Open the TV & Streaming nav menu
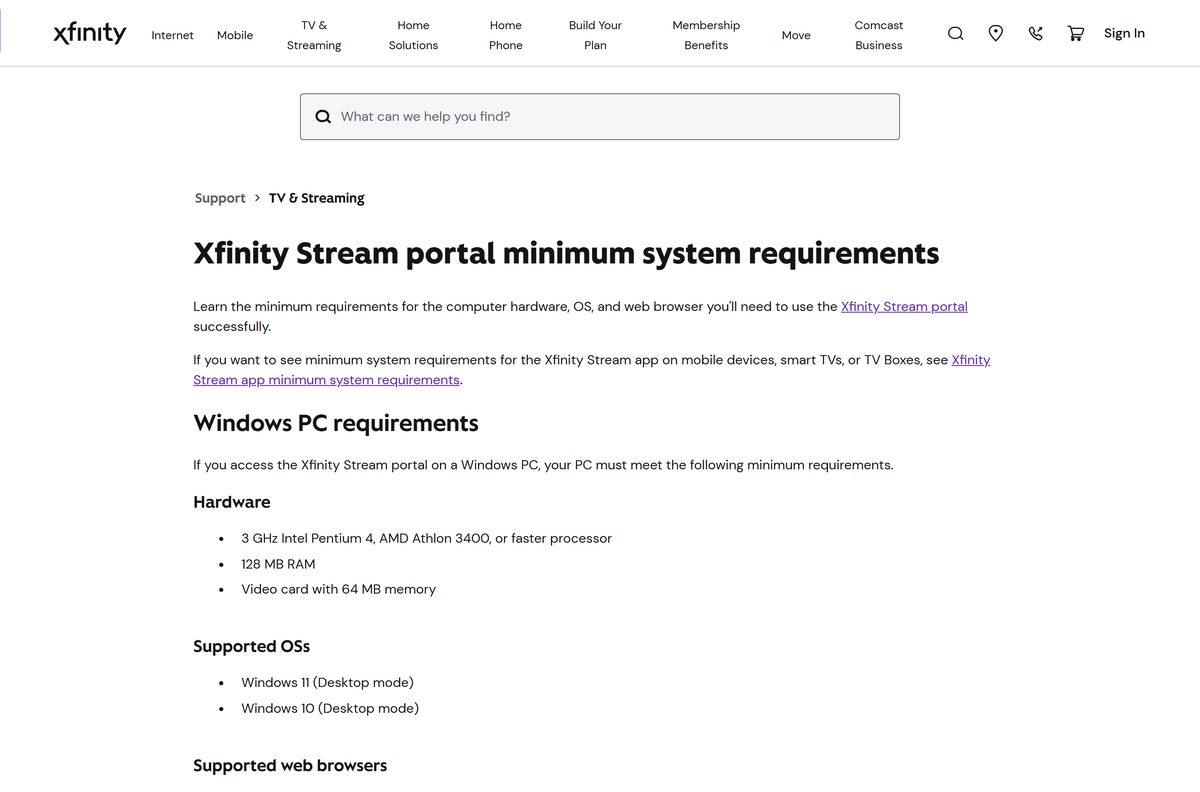This screenshot has width=1200, height=792. 314,35
